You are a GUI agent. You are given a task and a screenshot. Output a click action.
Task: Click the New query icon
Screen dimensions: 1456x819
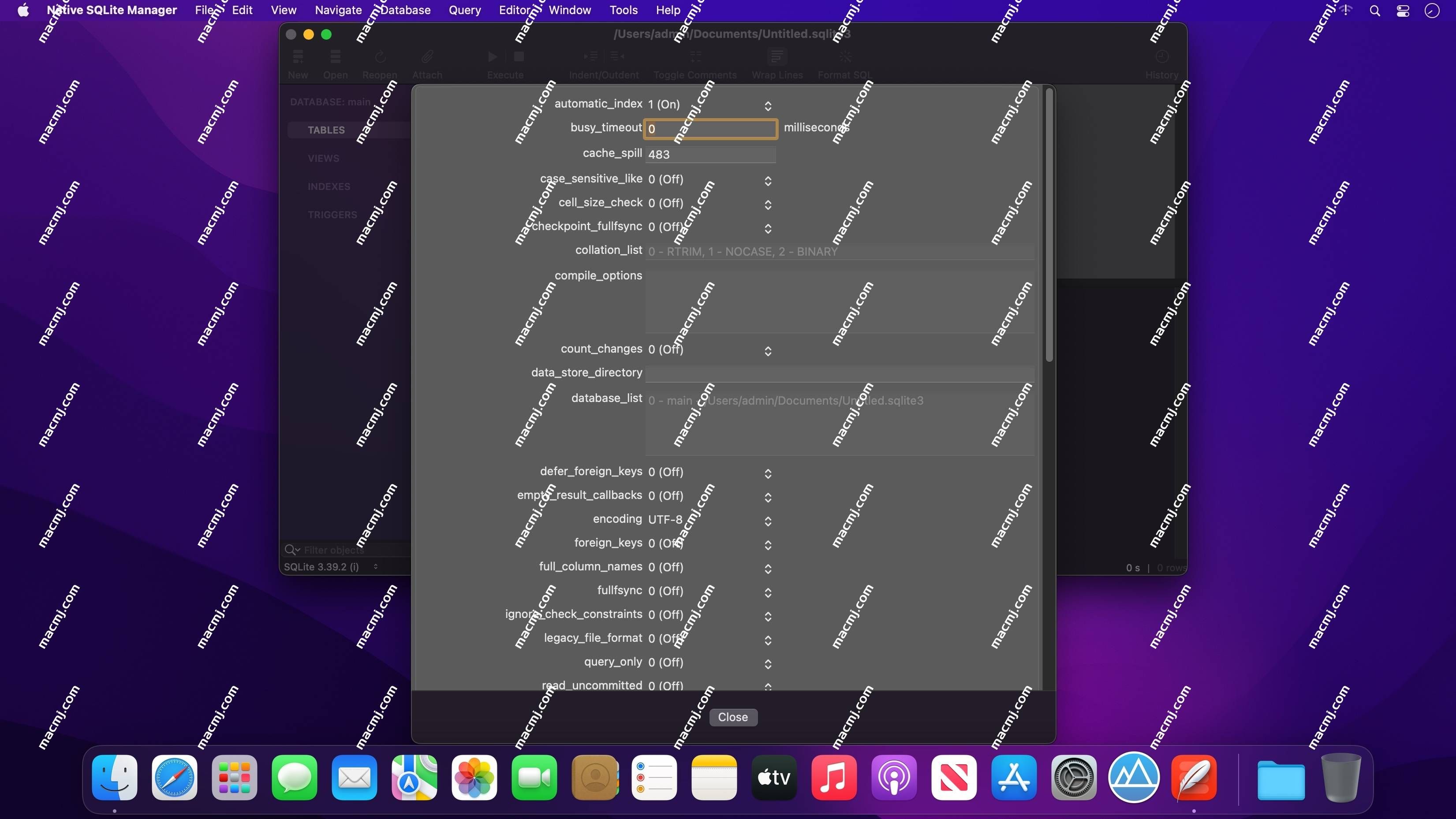[297, 62]
